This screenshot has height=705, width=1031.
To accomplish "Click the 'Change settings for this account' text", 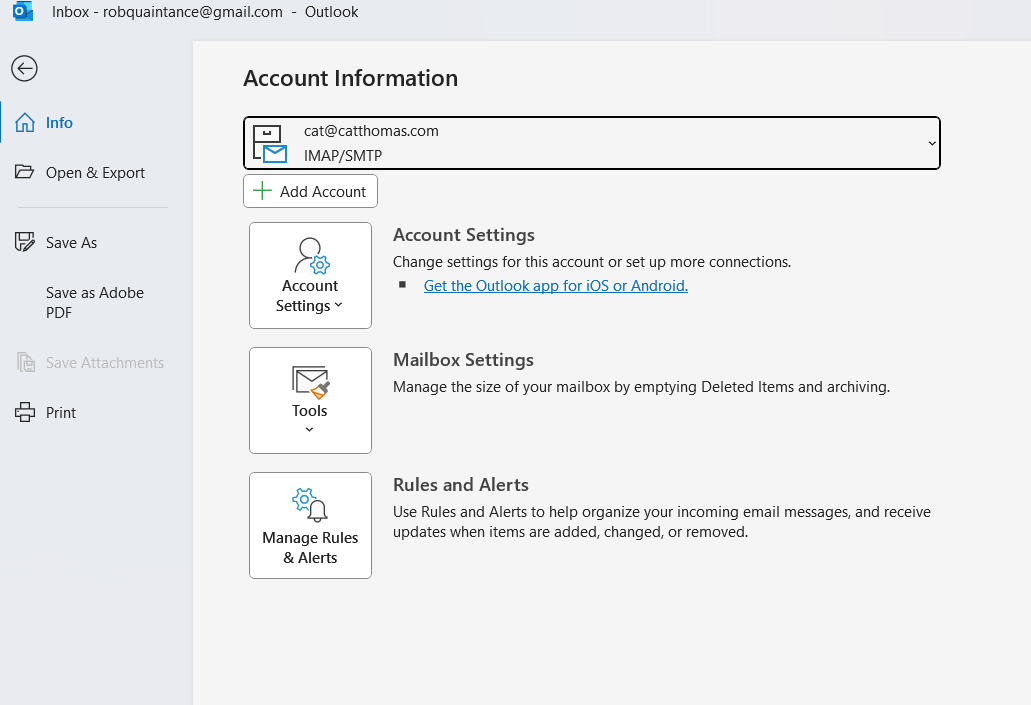I will pyautogui.click(x=592, y=262).
